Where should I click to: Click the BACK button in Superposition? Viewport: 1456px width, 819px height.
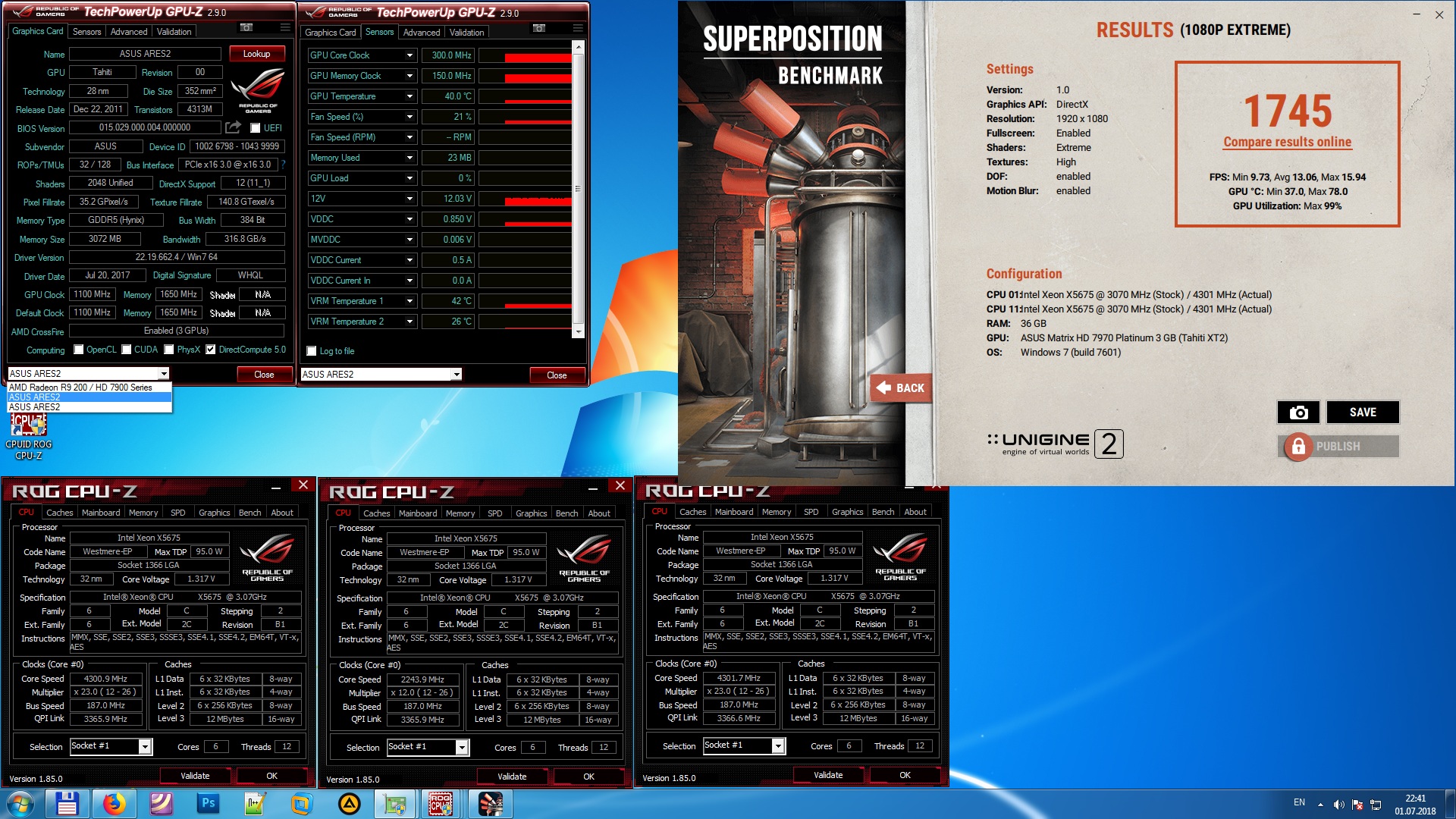coord(900,388)
